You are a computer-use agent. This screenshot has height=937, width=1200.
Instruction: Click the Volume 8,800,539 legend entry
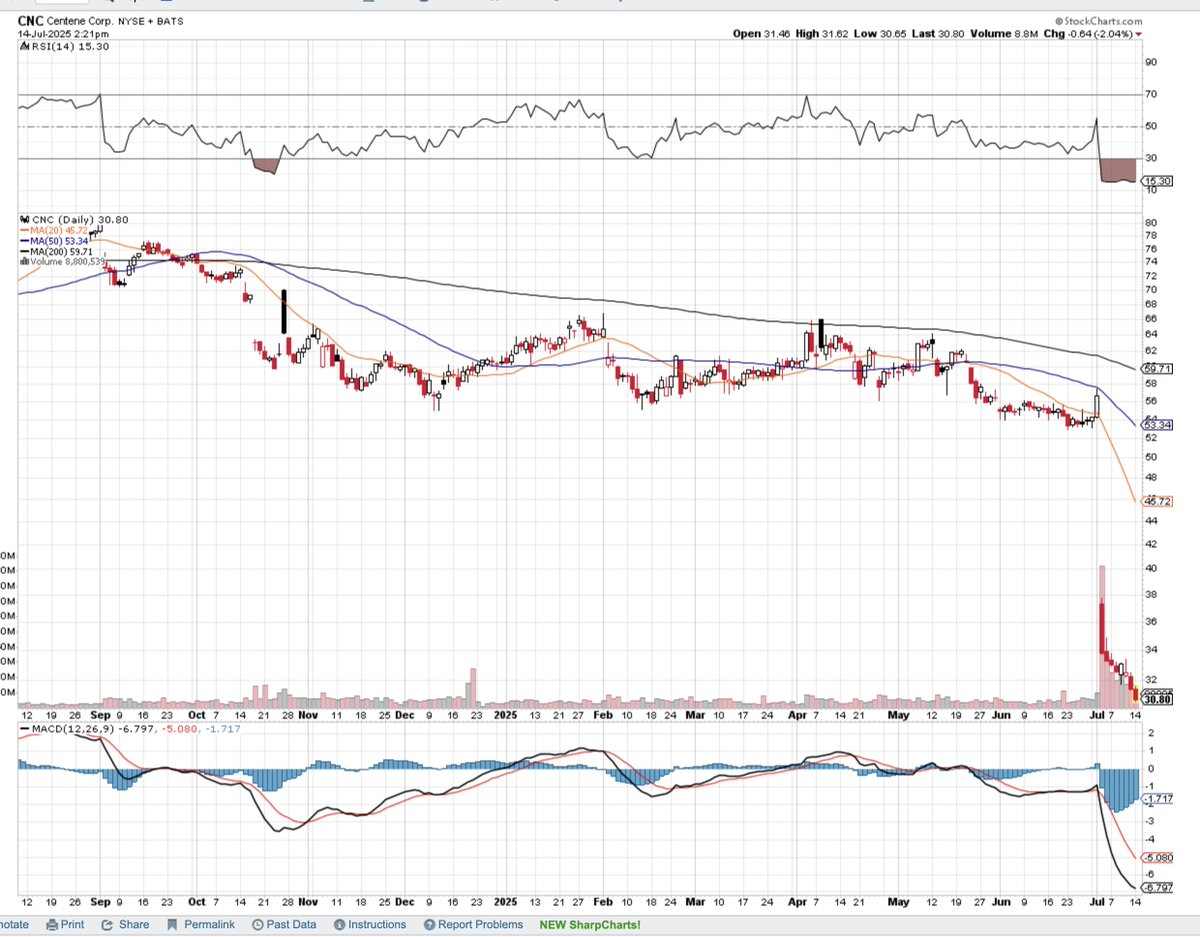63,262
